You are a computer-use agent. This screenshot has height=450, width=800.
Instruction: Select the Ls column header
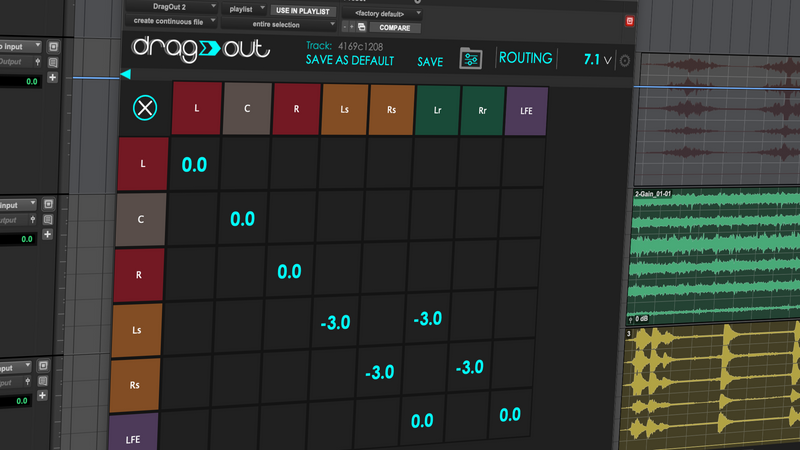click(x=344, y=110)
